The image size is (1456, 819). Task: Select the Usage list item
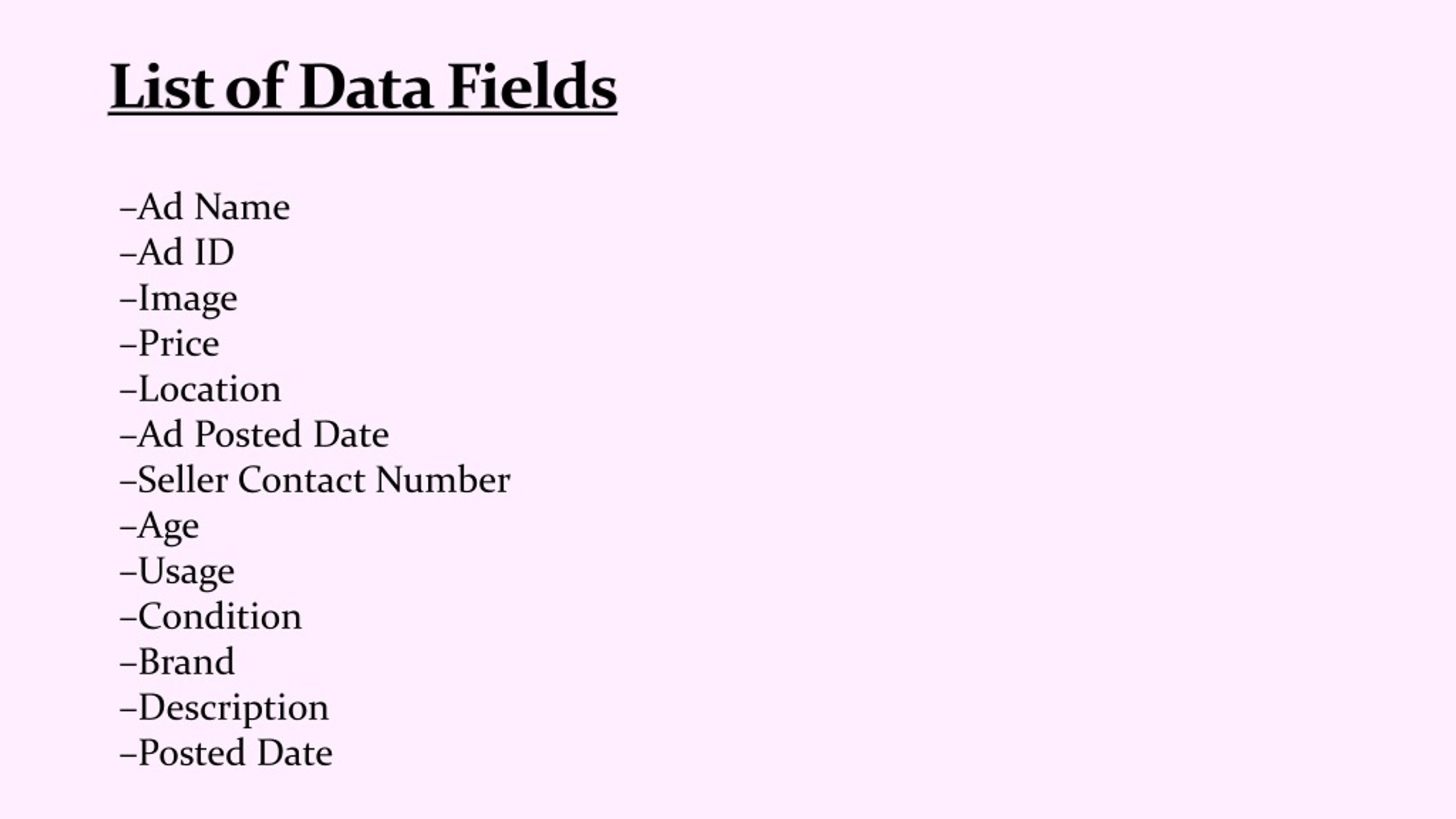[177, 572]
